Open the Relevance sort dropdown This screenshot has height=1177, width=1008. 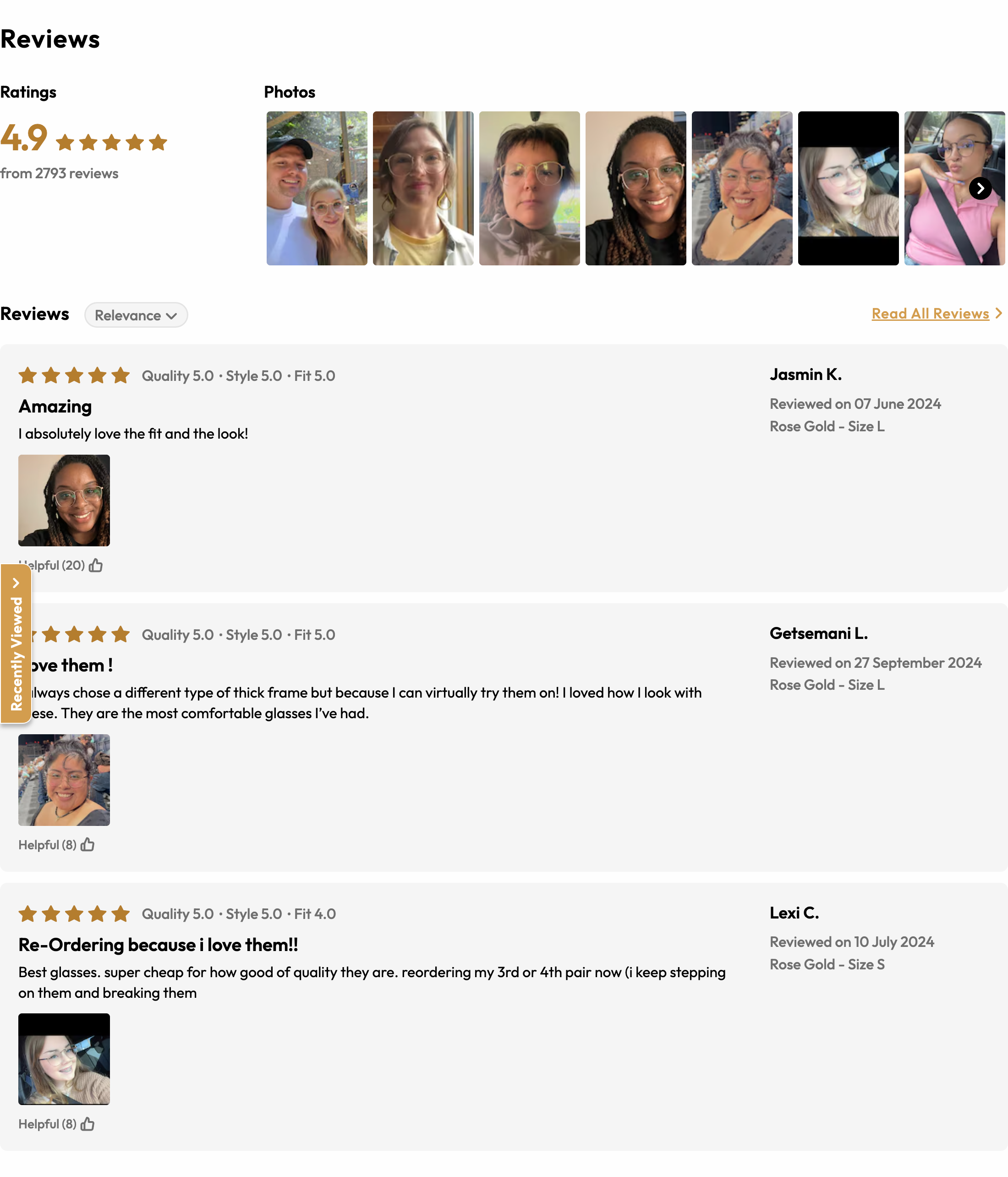point(136,315)
